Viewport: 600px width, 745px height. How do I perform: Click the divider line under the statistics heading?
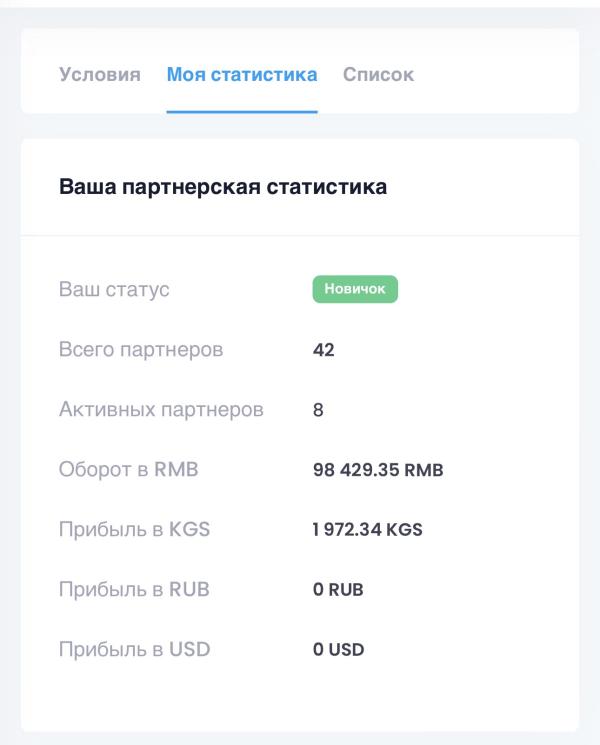pyautogui.click(x=300, y=235)
